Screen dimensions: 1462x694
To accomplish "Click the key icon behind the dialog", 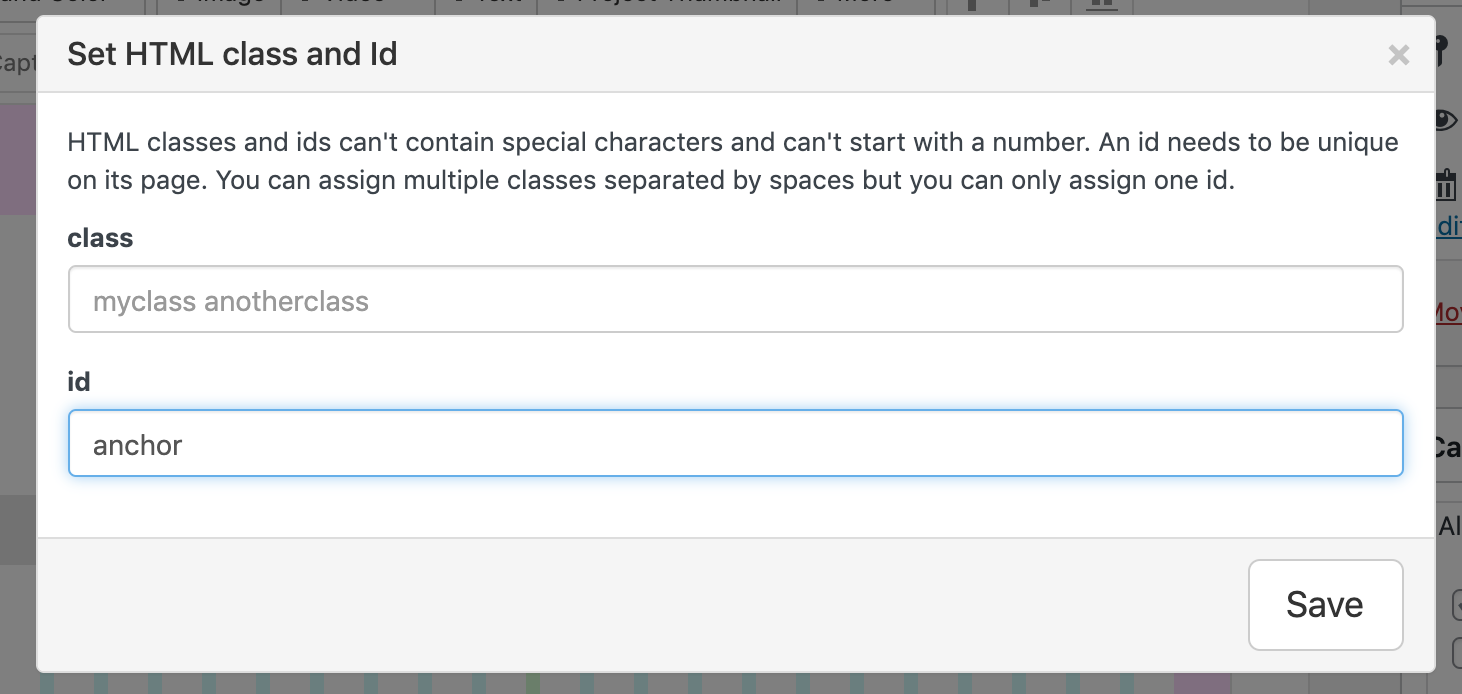I will click(1444, 50).
